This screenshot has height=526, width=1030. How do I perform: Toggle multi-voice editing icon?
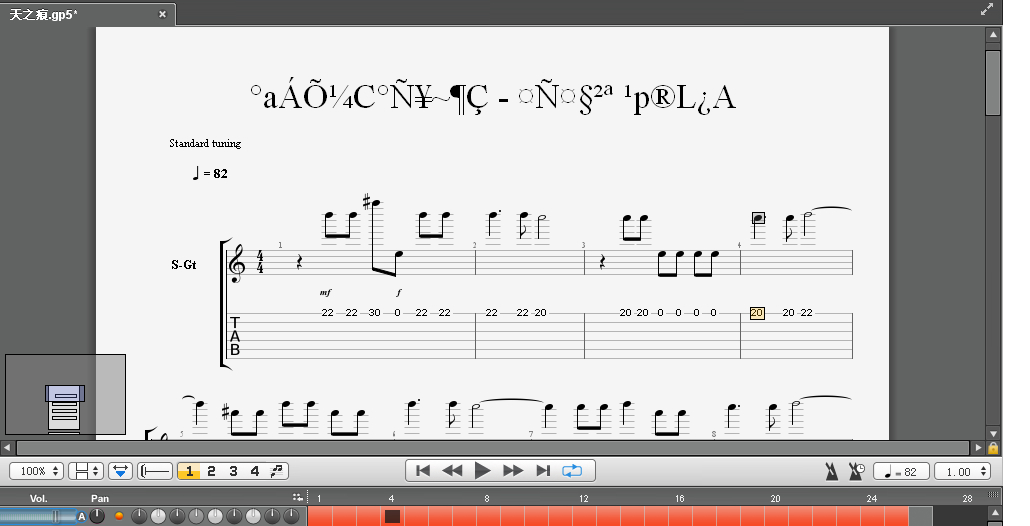coord(277,471)
